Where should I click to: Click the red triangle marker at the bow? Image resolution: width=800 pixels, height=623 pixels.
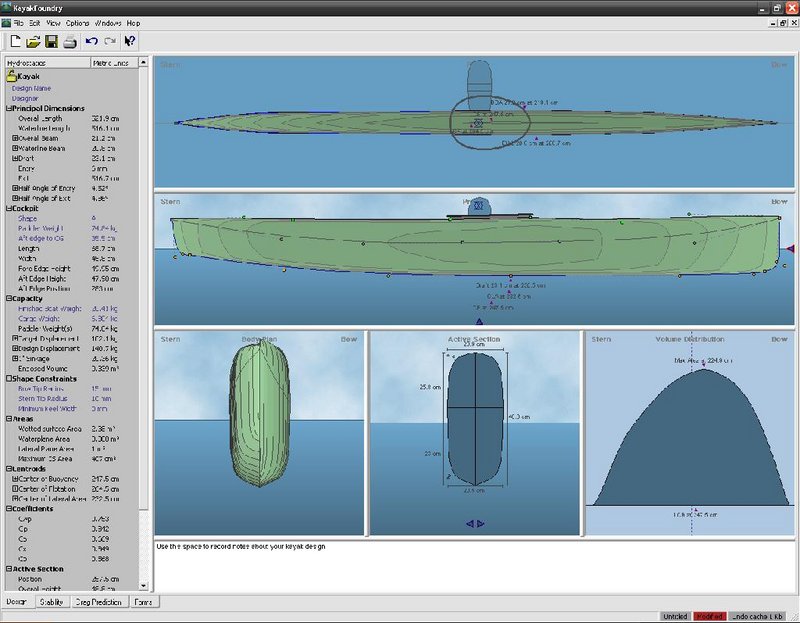tap(790, 249)
